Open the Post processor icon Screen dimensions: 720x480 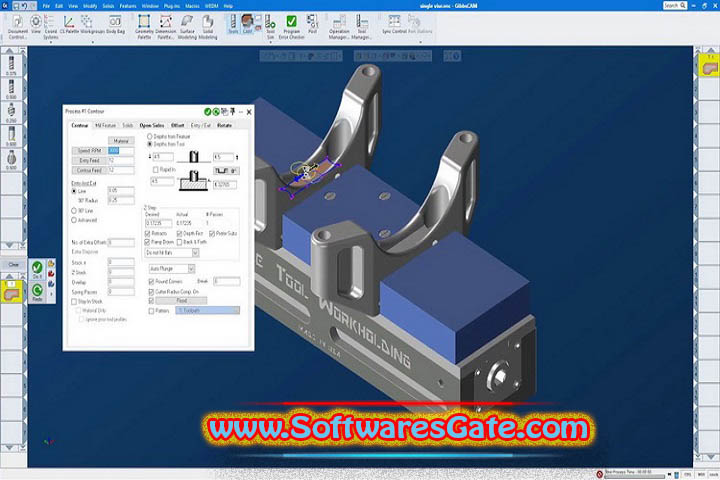point(313,24)
